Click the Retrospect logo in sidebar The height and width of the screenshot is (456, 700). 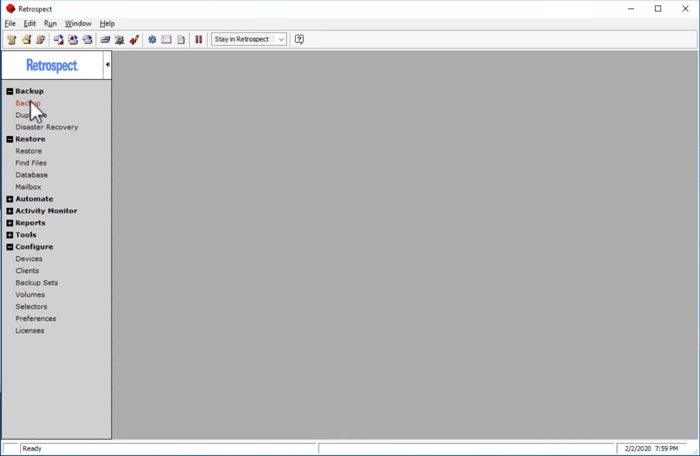(x=52, y=66)
